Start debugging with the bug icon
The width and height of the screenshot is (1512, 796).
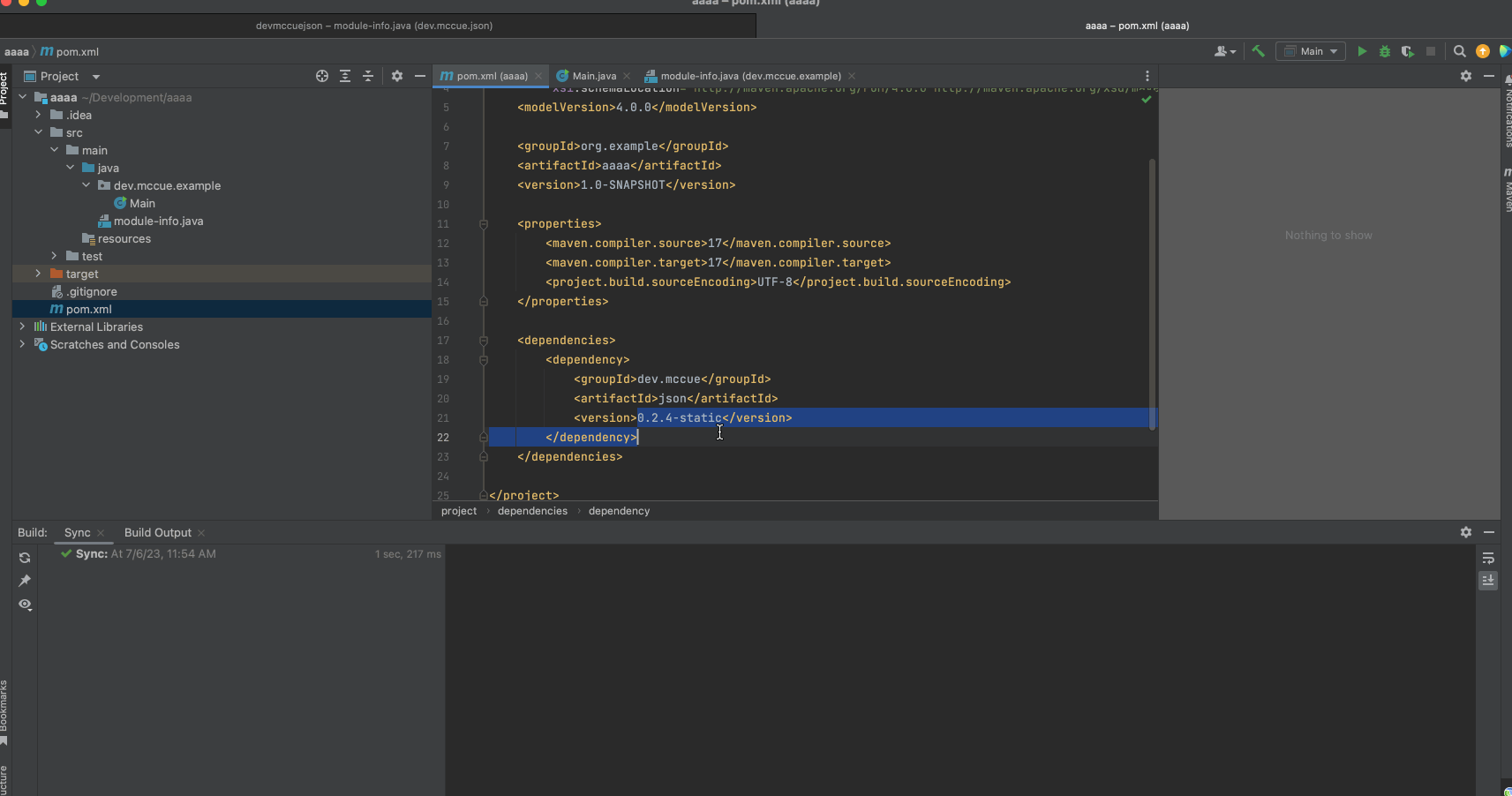tap(1385, 51)
